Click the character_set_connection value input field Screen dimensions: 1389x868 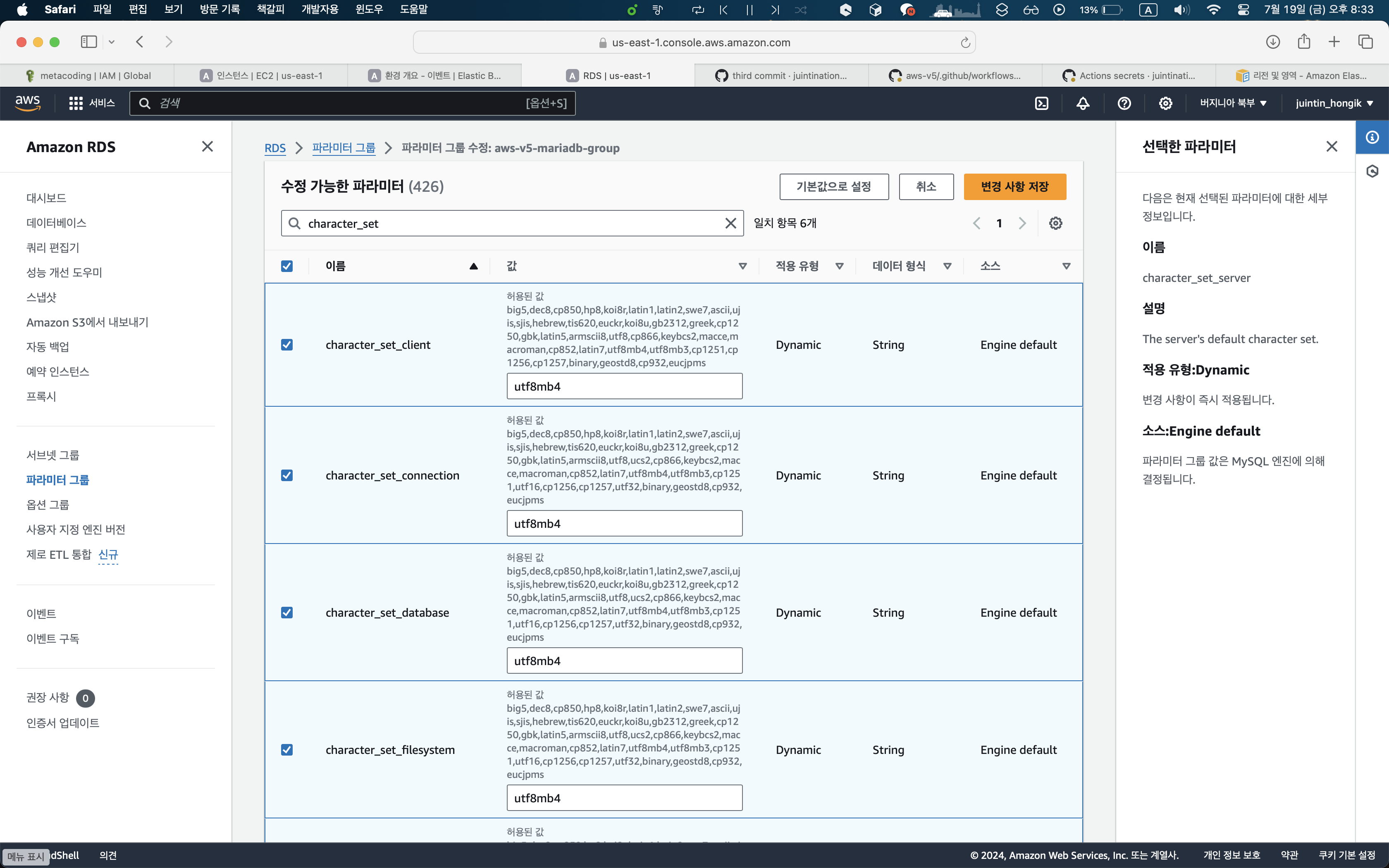[624, 524]
